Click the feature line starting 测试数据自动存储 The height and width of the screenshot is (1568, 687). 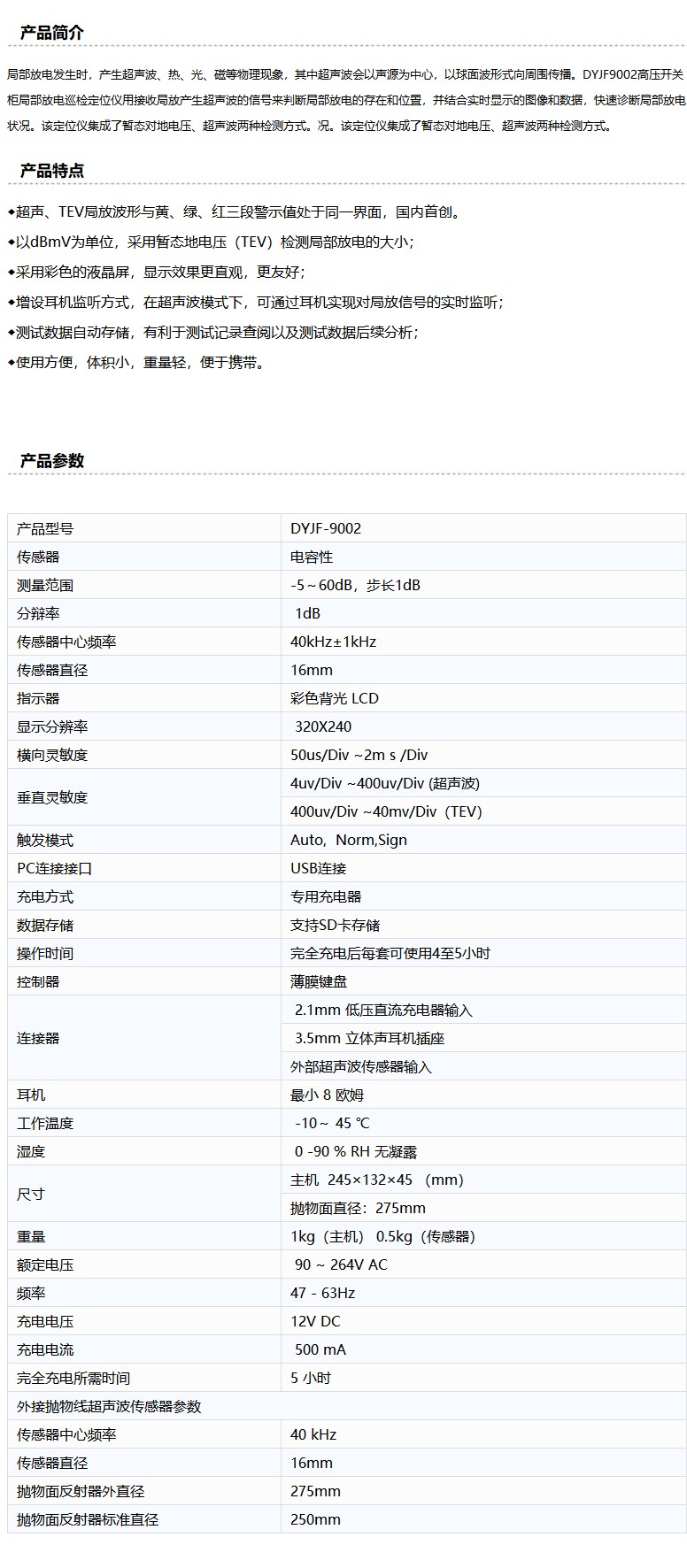(213, 332)
